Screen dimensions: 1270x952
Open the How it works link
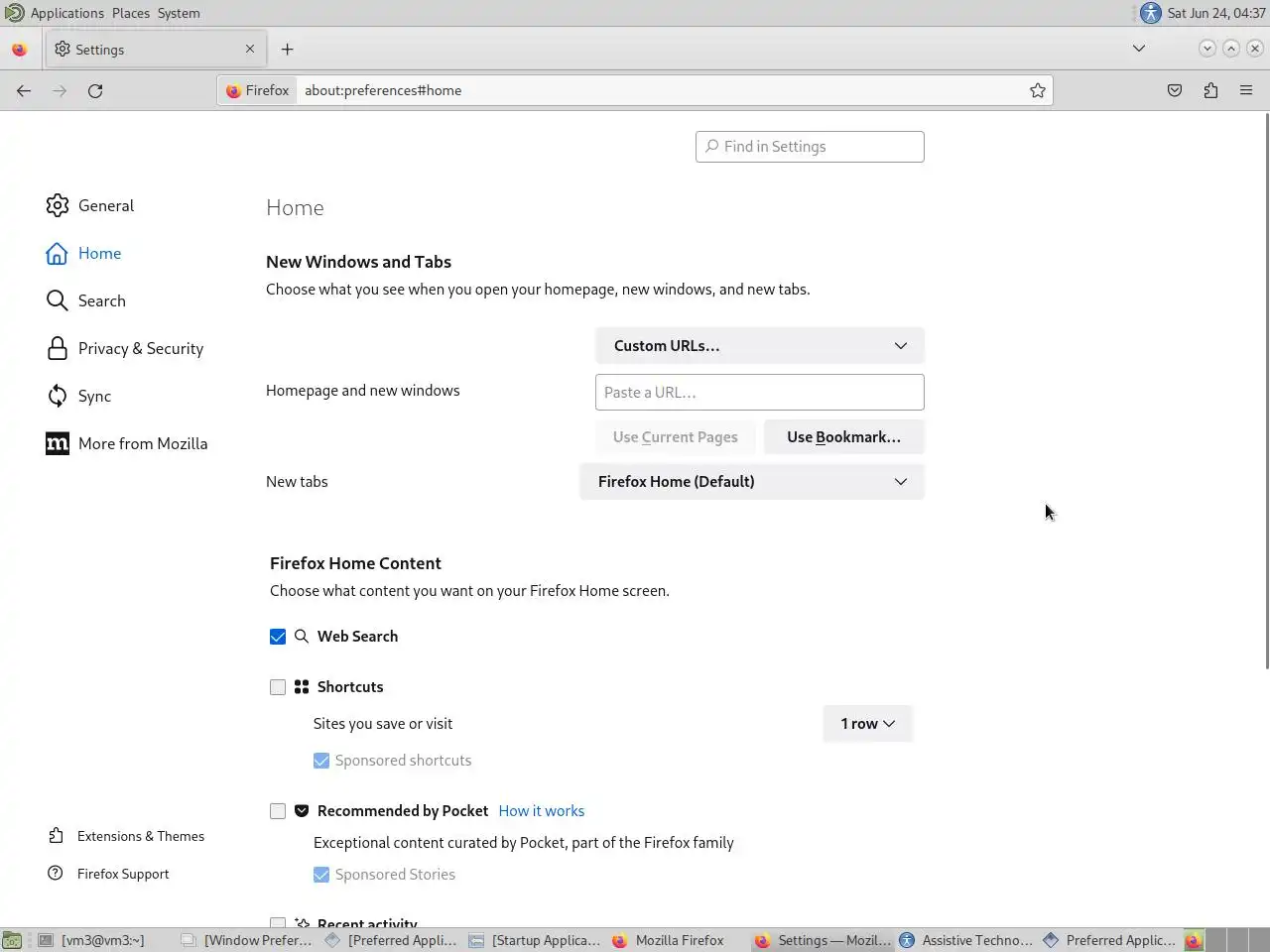542,810
